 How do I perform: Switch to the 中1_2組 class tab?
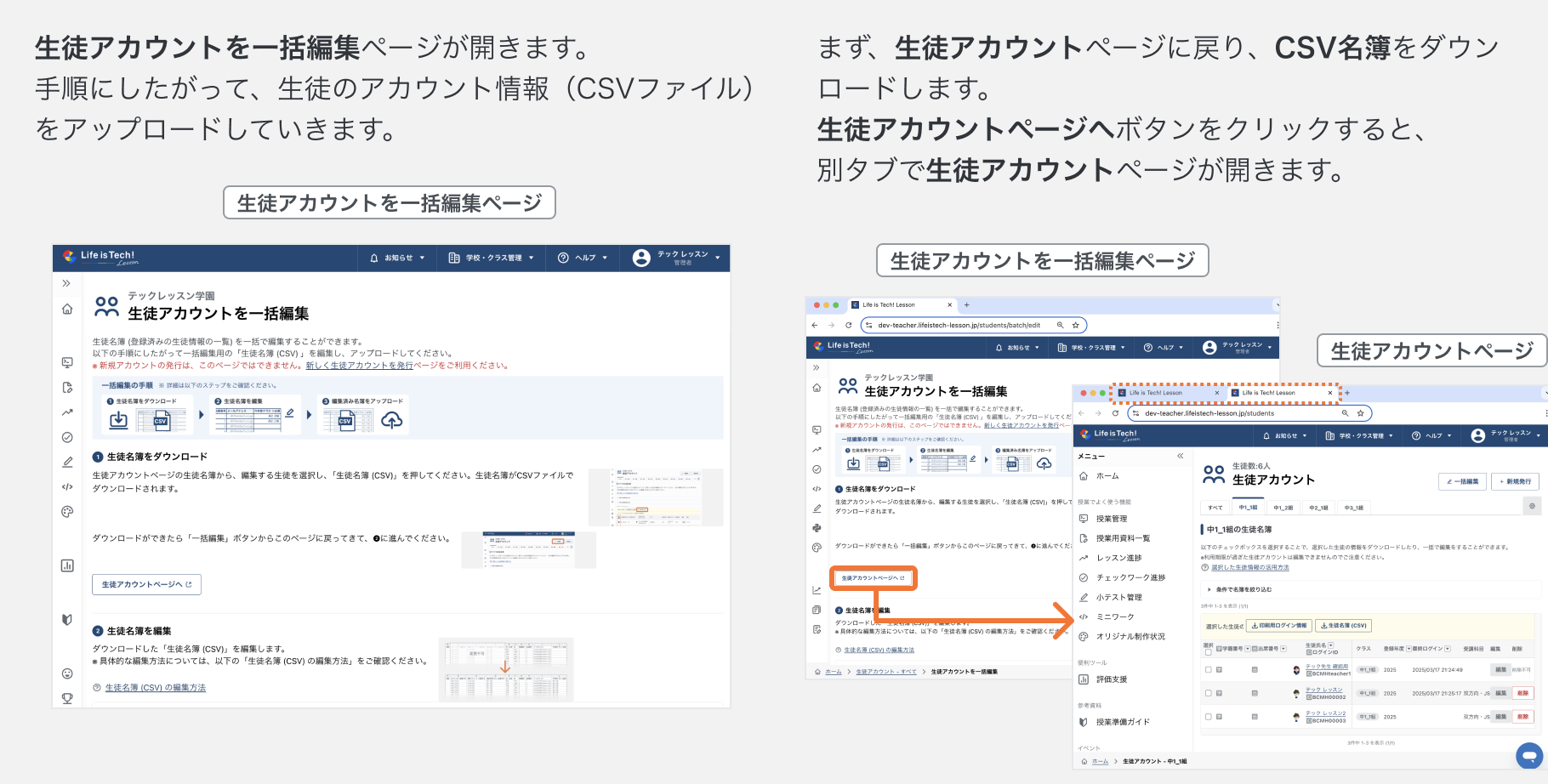pyautogui.click(x=1283, y=508)
